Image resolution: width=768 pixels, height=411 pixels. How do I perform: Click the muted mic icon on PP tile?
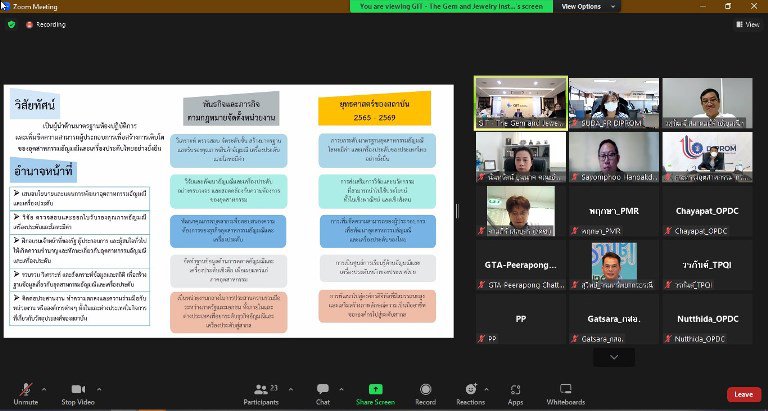pyautogui.click(x=481, y=338)
